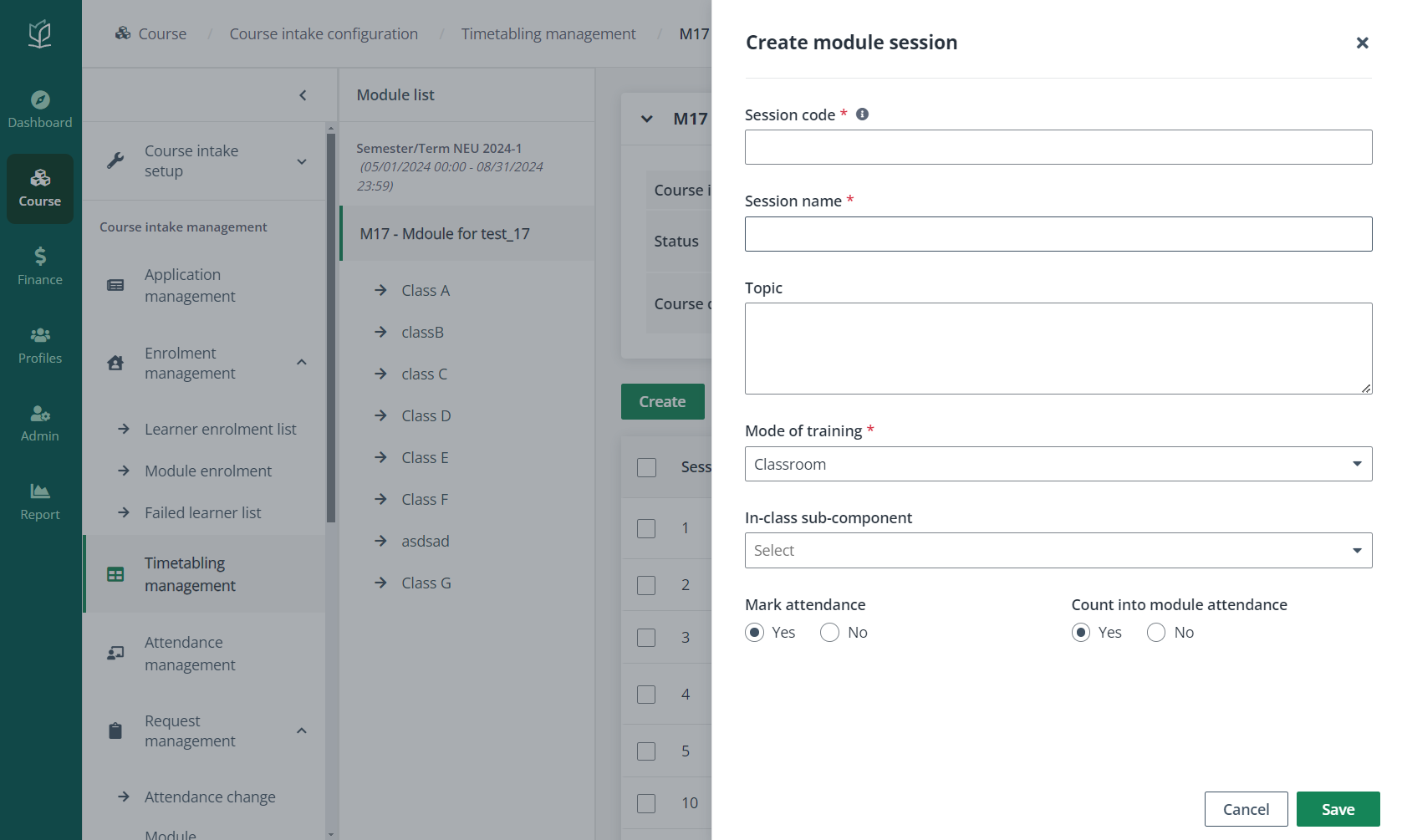
Task: Click the wrench icon beside Course intake setup
Action: click(x=115, y=160)
